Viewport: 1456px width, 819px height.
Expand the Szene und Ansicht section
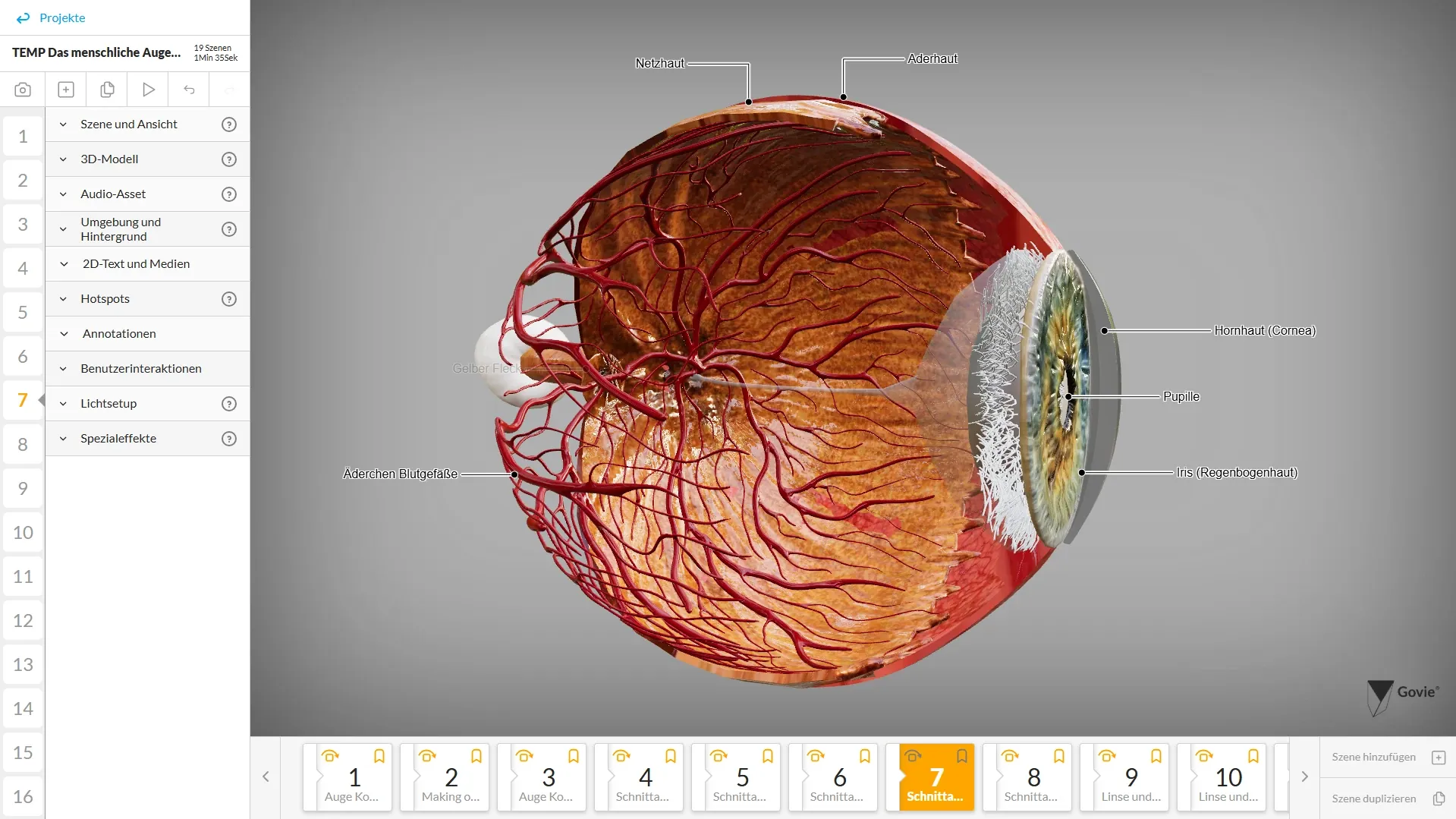coord(64,124)
